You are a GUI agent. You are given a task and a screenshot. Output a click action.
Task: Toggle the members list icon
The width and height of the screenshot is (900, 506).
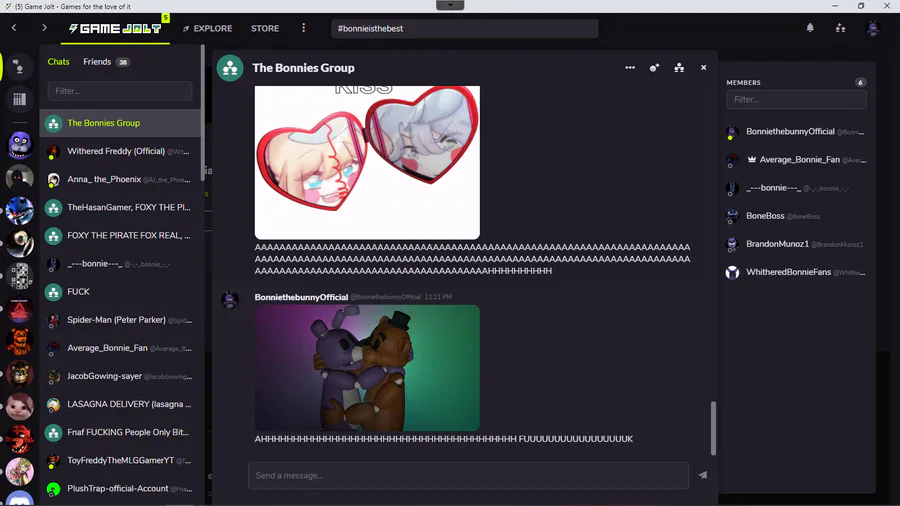[x=679, y=68]
